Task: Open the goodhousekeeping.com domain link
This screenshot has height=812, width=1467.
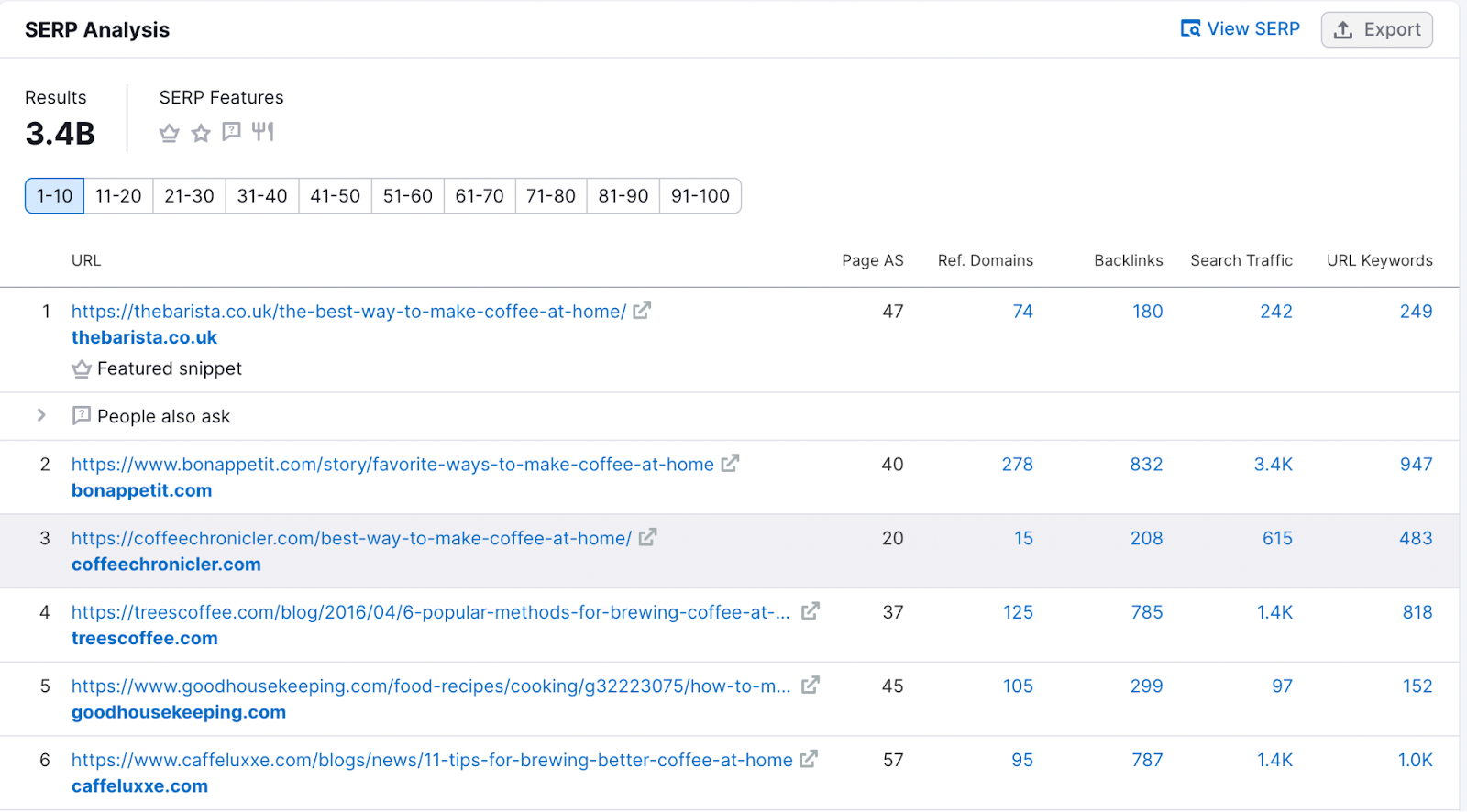Action: tap(179, 712)
